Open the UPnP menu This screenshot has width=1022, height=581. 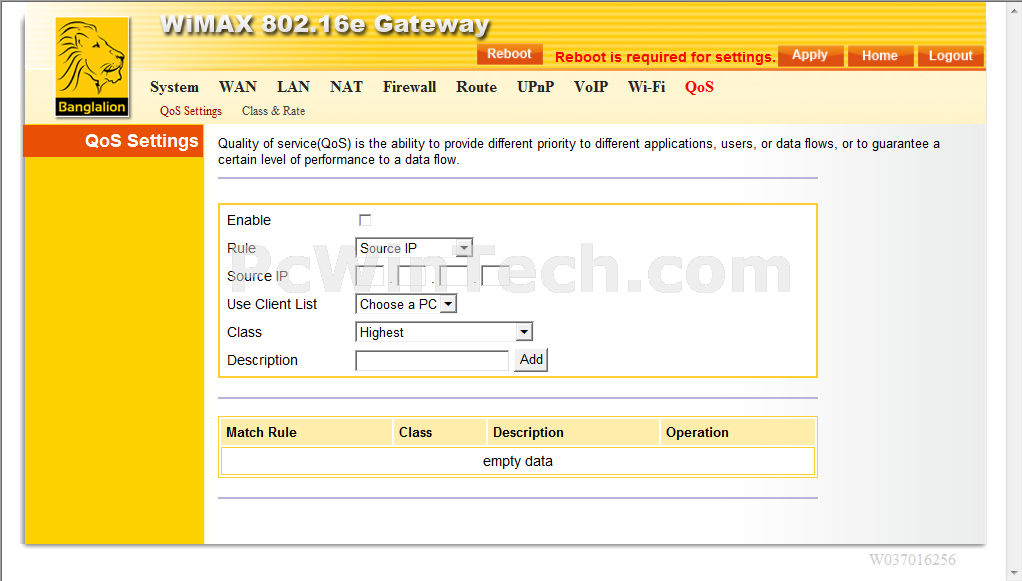(535, 87)
